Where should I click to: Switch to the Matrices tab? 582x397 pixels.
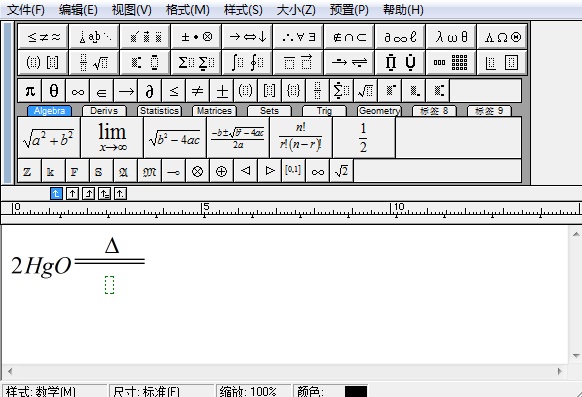click(214, 111)
